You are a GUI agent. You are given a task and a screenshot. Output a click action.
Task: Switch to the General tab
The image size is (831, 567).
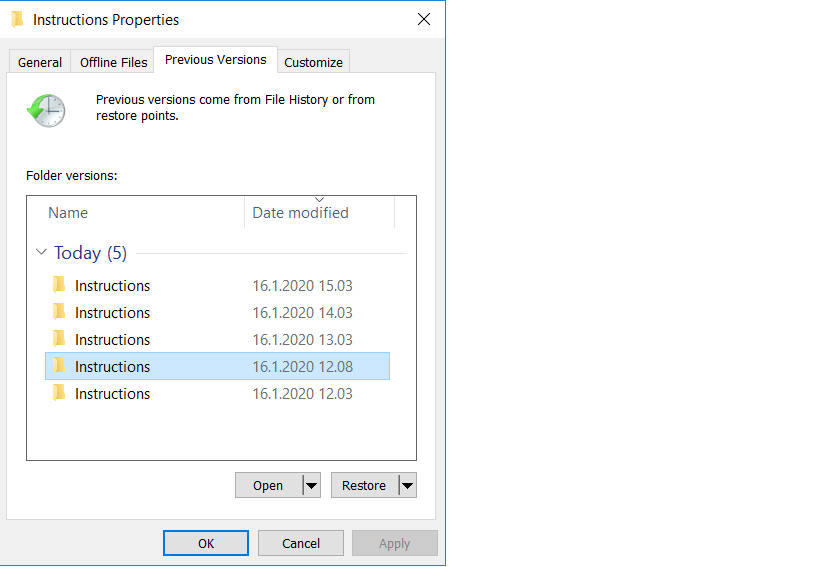click(x=40, y=62)
